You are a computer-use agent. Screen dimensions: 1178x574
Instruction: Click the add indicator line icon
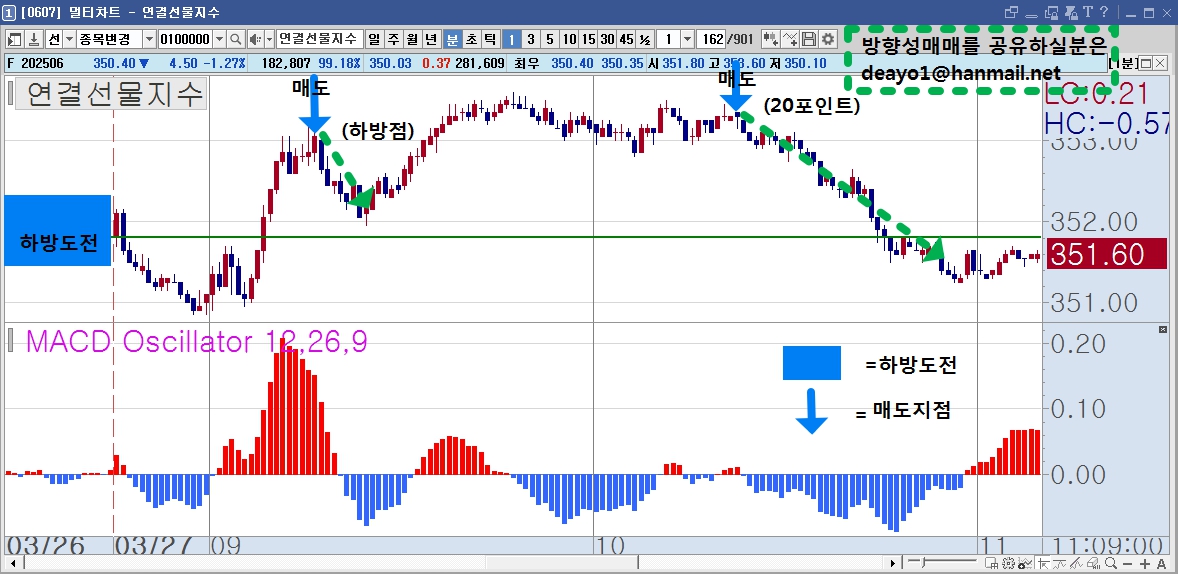pos(790,39)
